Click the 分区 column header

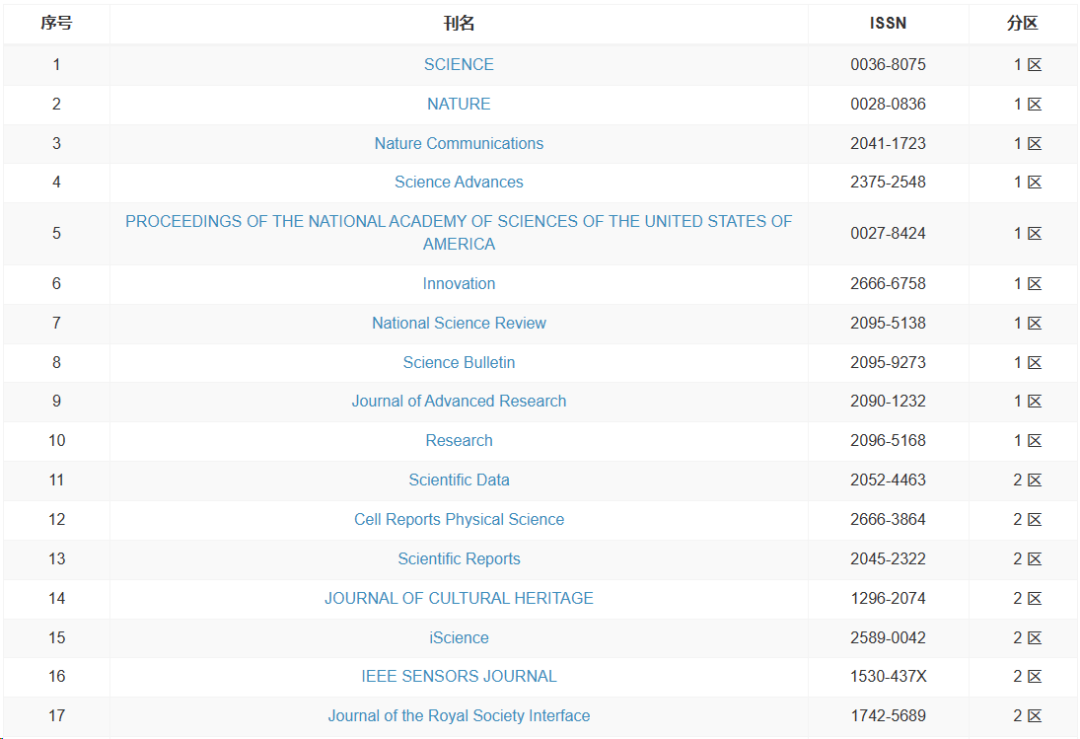click(x=1022, y=23)
